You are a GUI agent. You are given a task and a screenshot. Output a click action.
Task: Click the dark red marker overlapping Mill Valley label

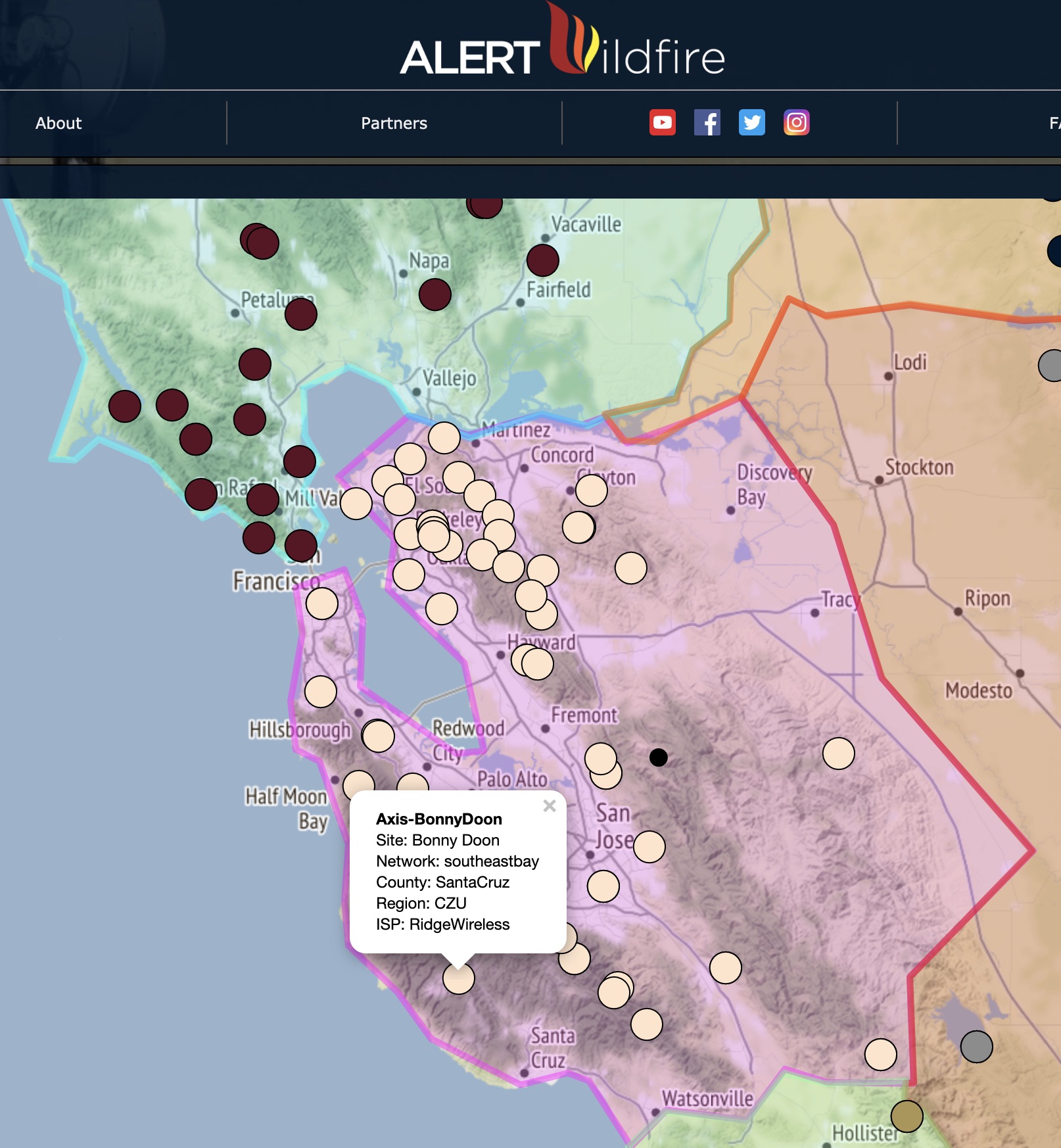point(262,500)
